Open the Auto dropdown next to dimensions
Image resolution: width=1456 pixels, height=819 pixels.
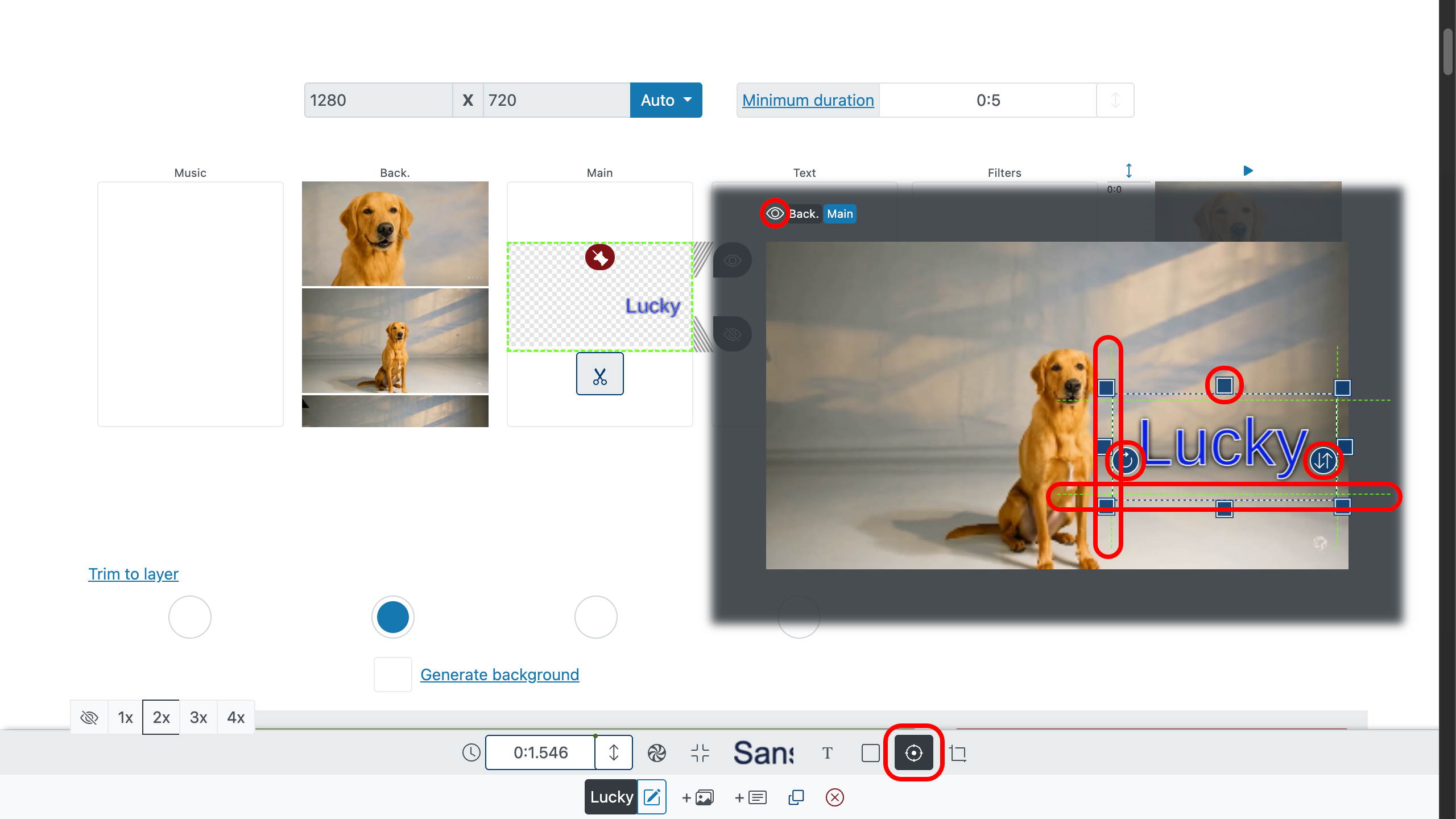[665, 100]
